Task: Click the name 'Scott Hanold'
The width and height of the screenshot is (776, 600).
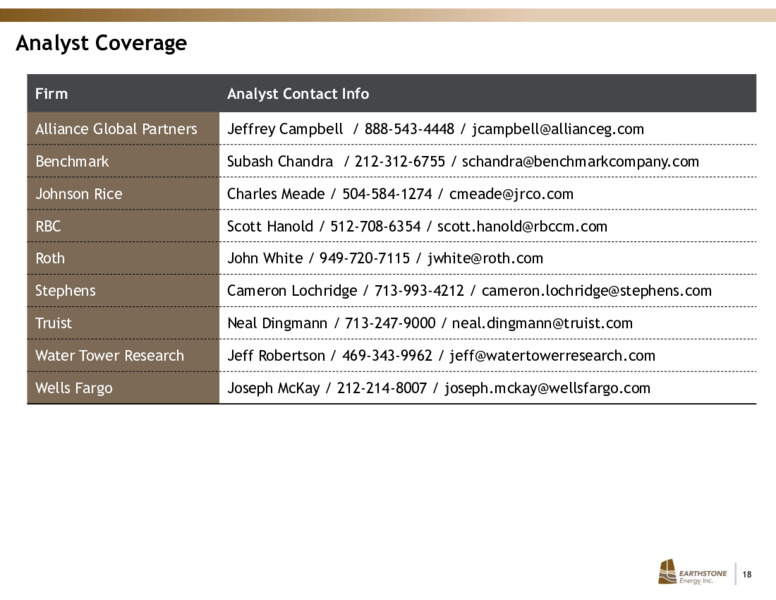Action: pos(270,226)
